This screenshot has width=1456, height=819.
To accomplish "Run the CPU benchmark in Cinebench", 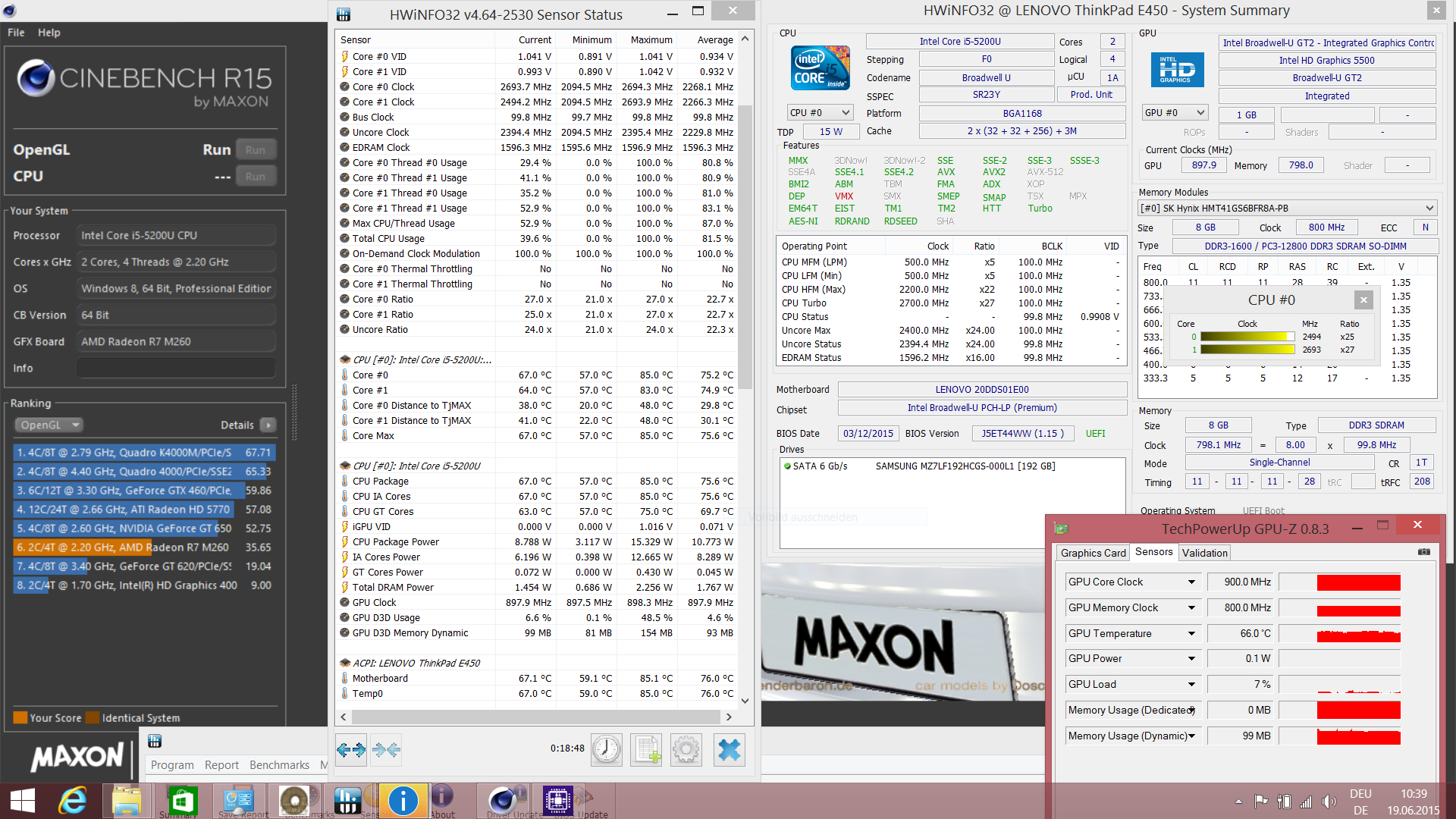I will 256,176.
